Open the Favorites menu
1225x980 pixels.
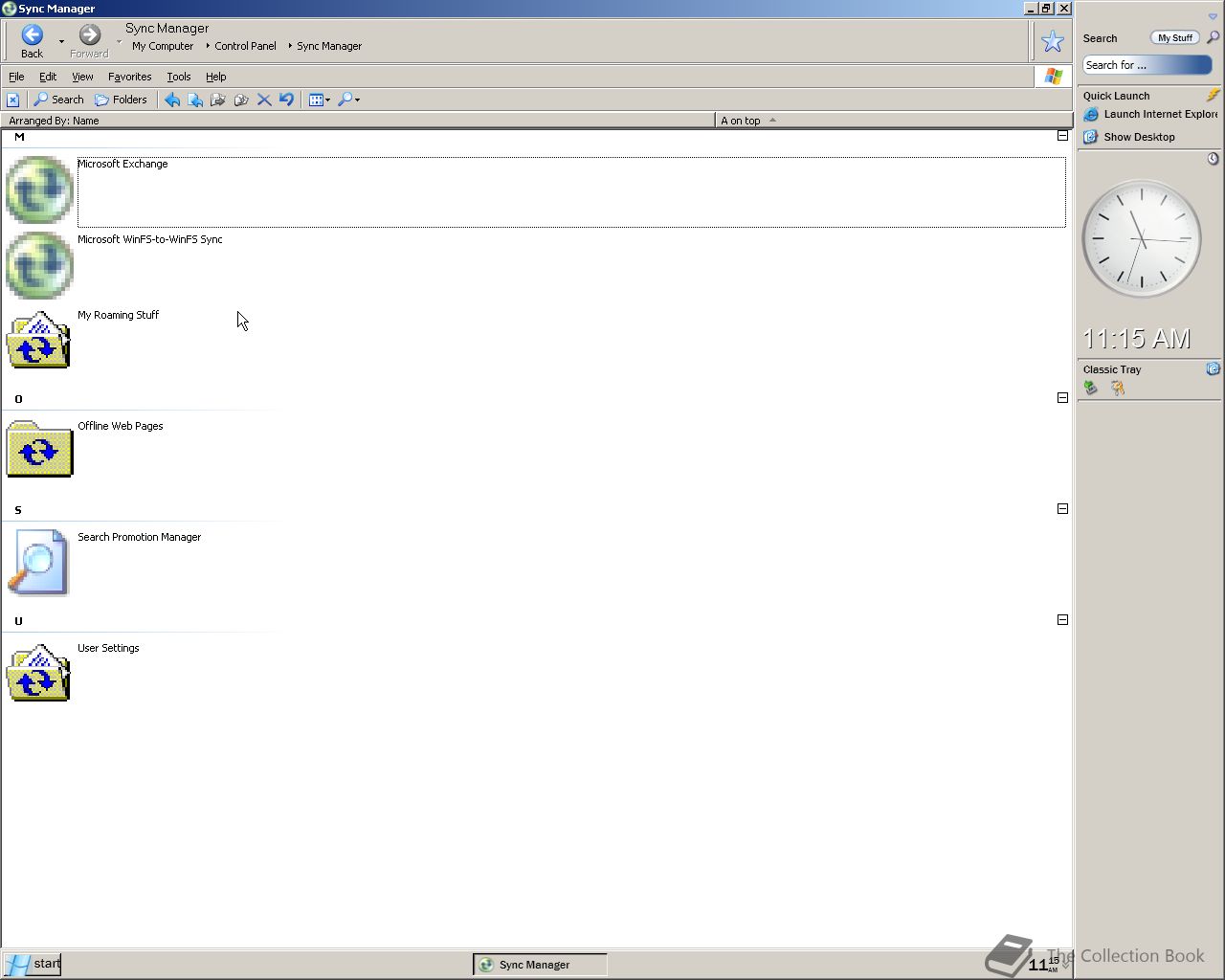pos(129,77)
